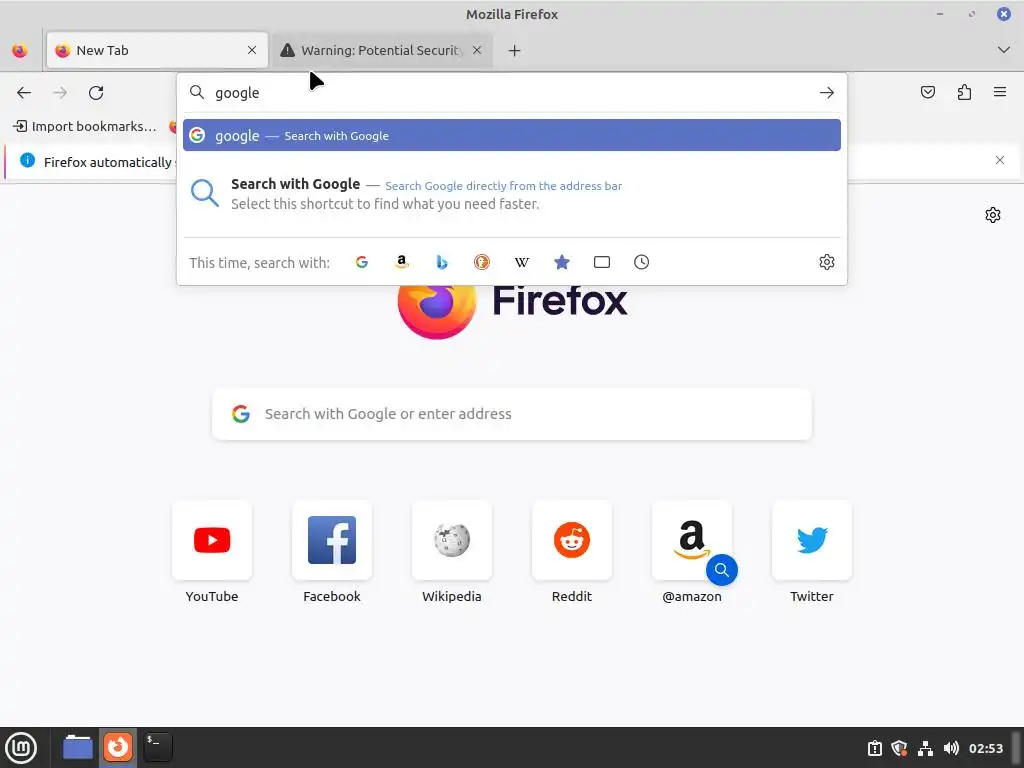Click the update manager shield tray icon
The image size is (1024, 768).
point(899,748)
